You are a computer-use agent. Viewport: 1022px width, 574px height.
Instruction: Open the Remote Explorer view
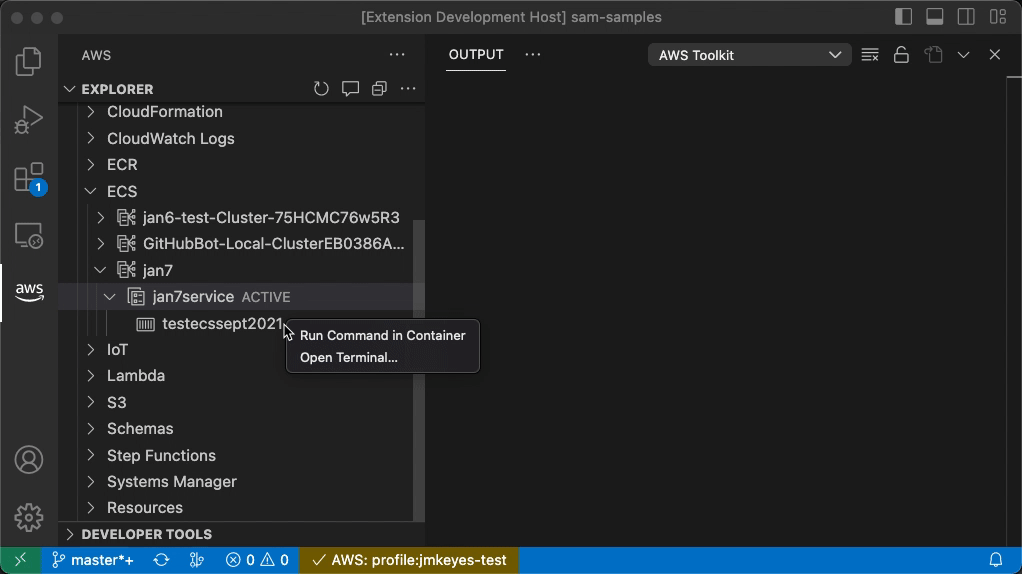pos(29,236)
